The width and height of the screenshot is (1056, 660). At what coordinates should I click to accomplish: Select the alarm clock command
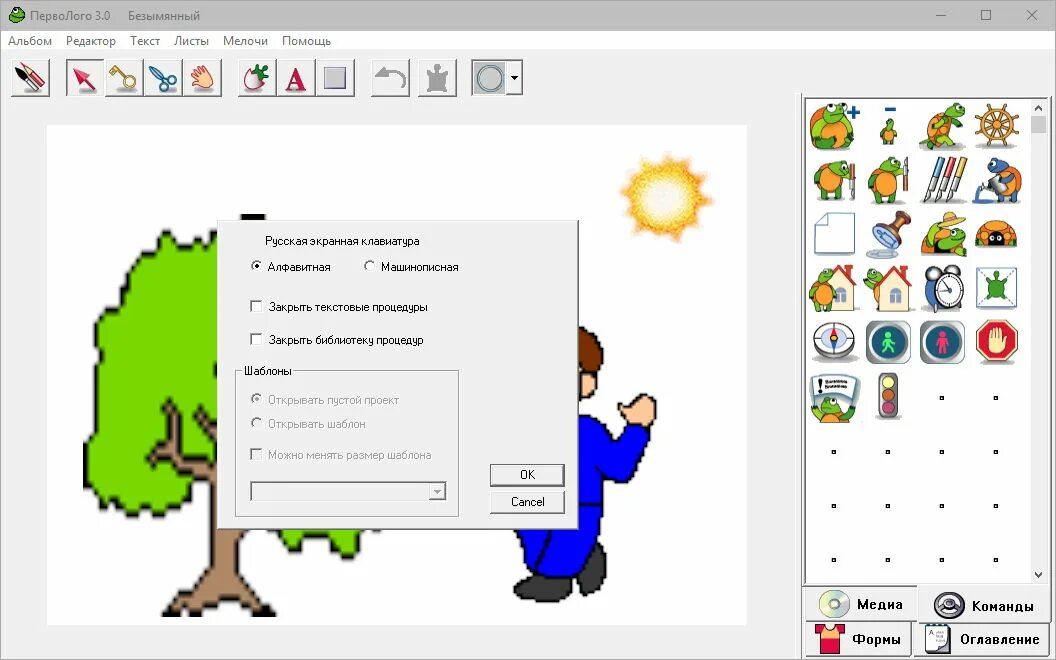pyautogui.click(x=942, y=288)
